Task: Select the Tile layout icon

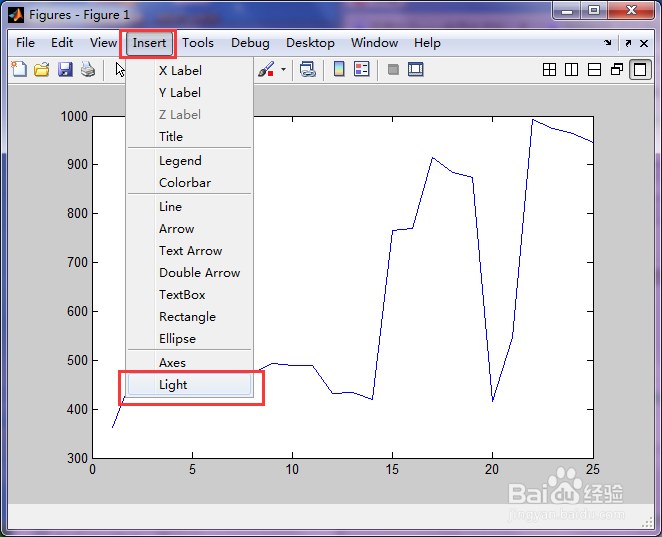Action: [x=549, y=70]
